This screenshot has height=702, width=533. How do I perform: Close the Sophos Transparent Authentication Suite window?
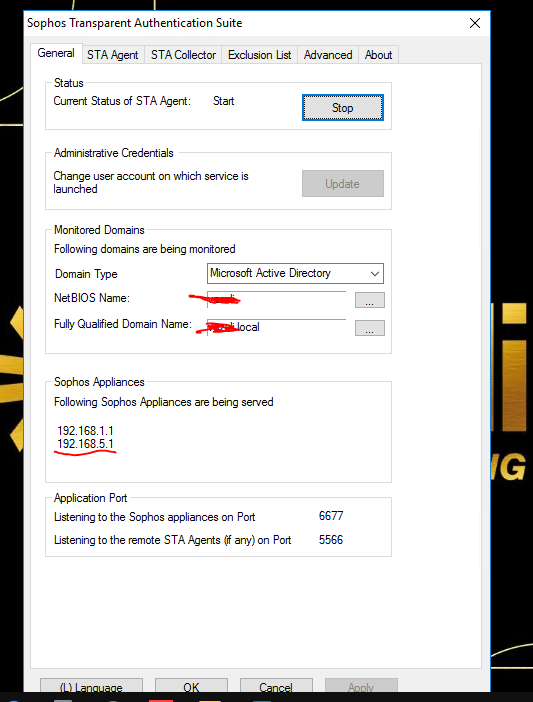coord(475,23)
